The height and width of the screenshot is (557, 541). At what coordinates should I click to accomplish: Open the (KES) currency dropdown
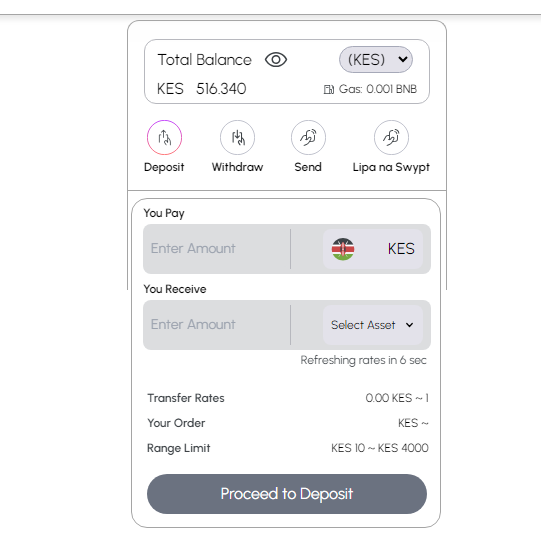(x=376, y=59)
